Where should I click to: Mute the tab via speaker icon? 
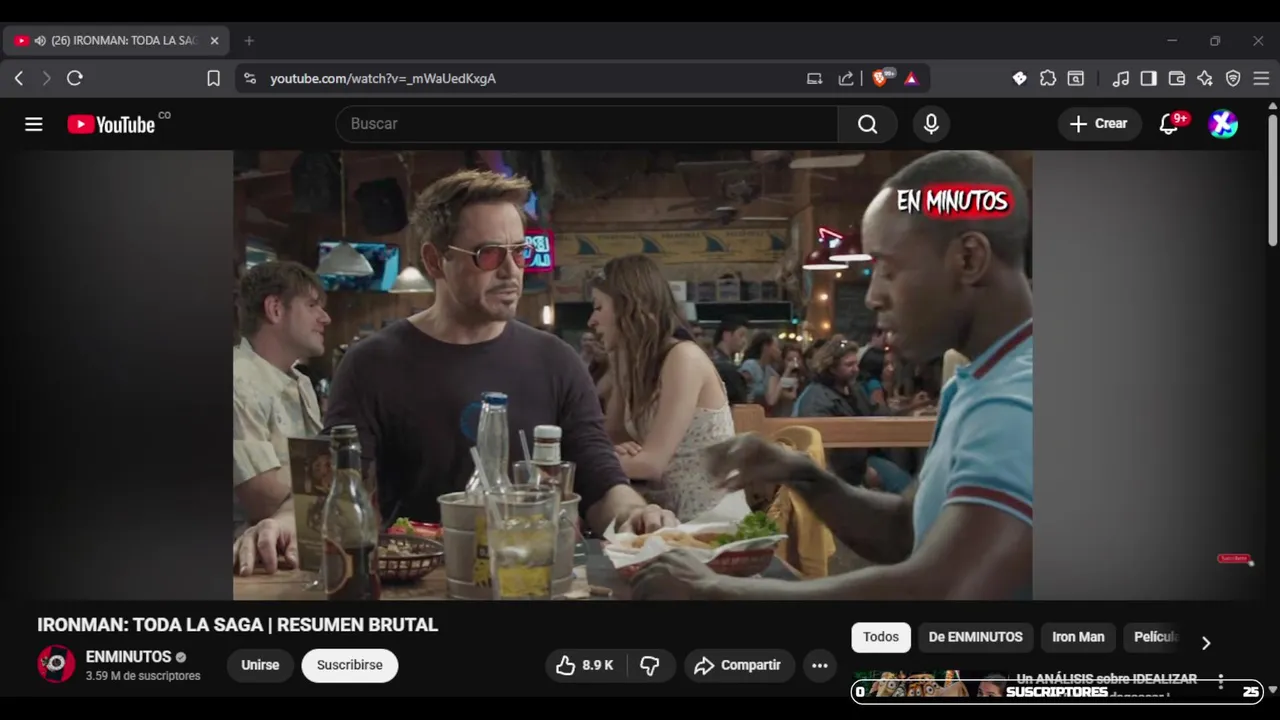point(40,41)
